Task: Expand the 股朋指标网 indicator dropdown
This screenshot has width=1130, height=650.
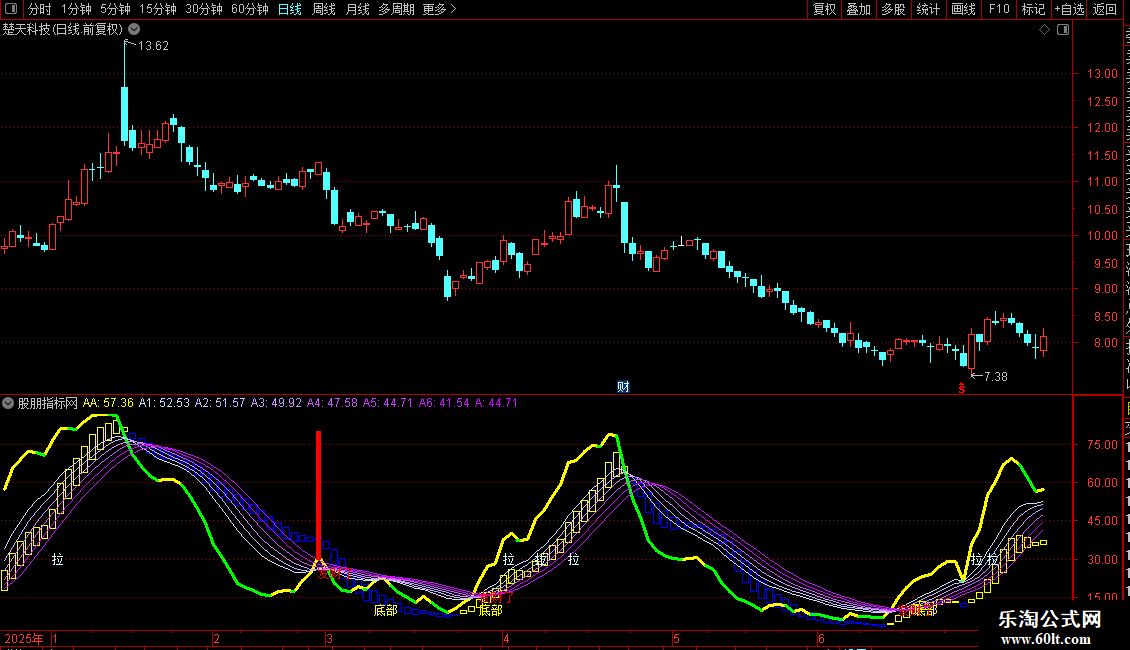Action: click(x=8, y=404)
